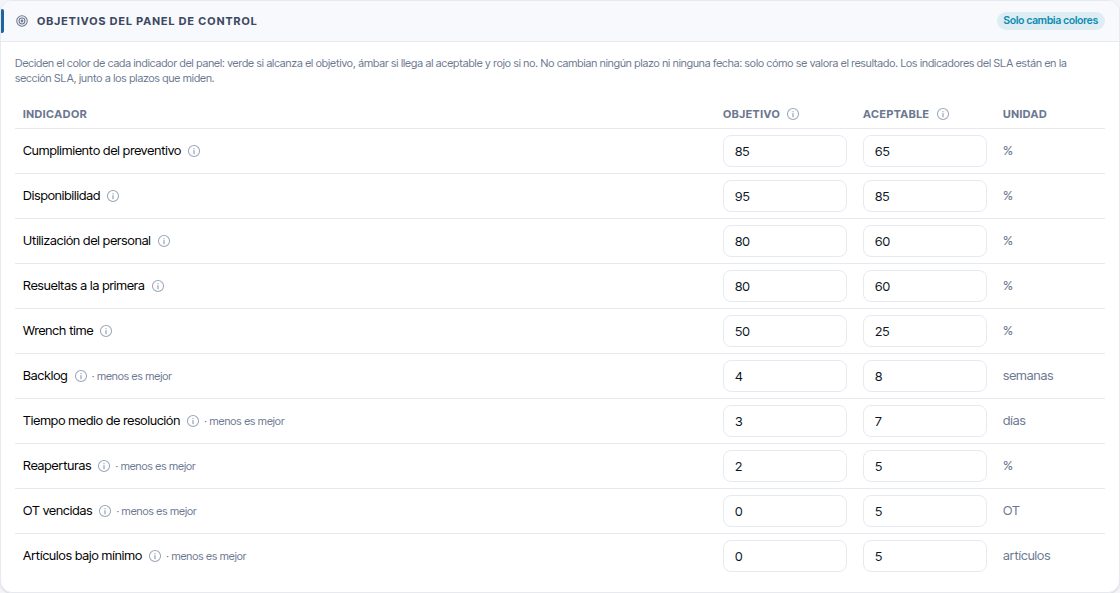The height and width of the screenshot is (593, 1120).
Task: Edit Objetivo field for Utilización del personal
Action: (x=785, y=241)
